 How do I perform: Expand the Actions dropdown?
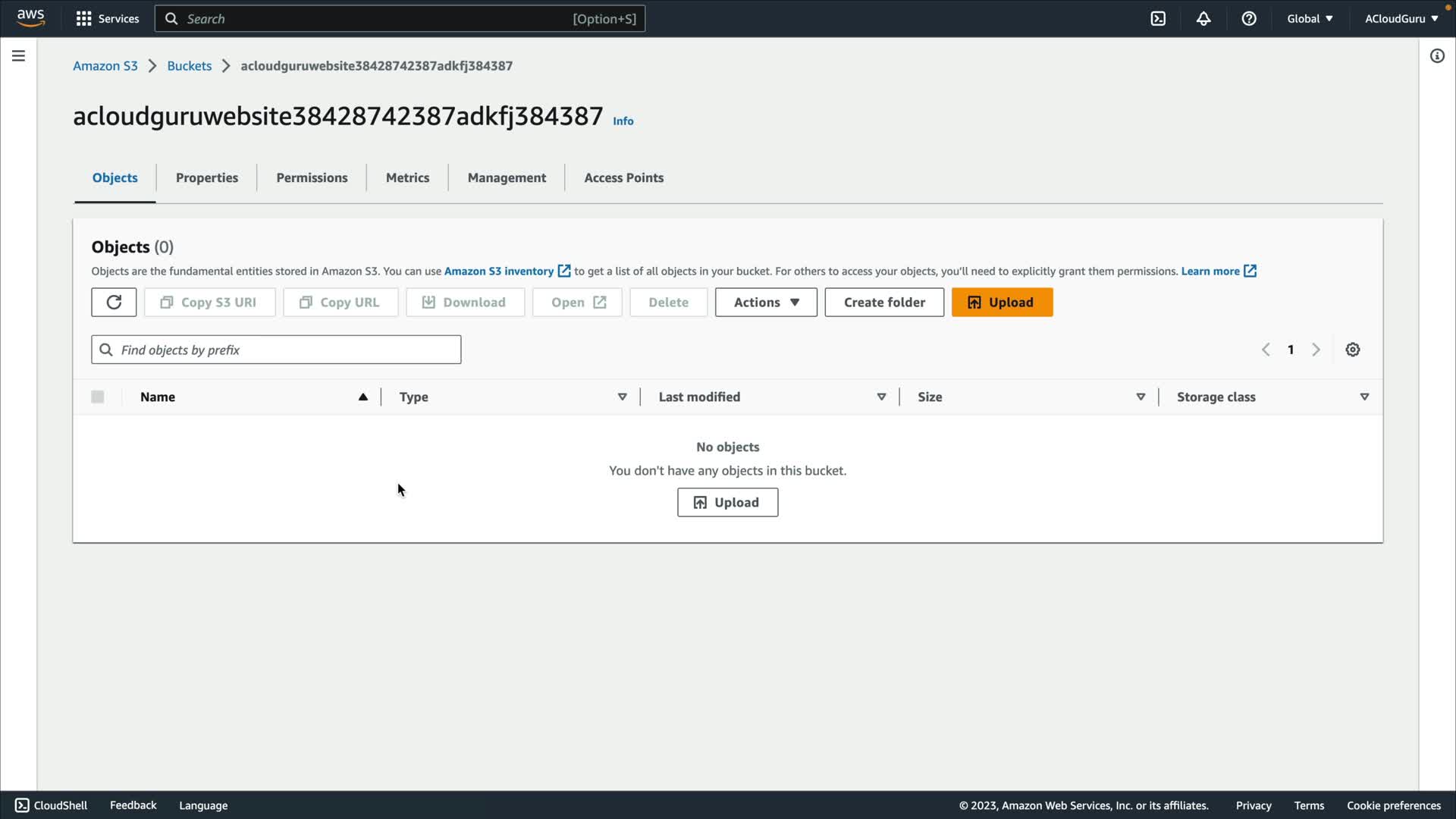click(766, 302)
